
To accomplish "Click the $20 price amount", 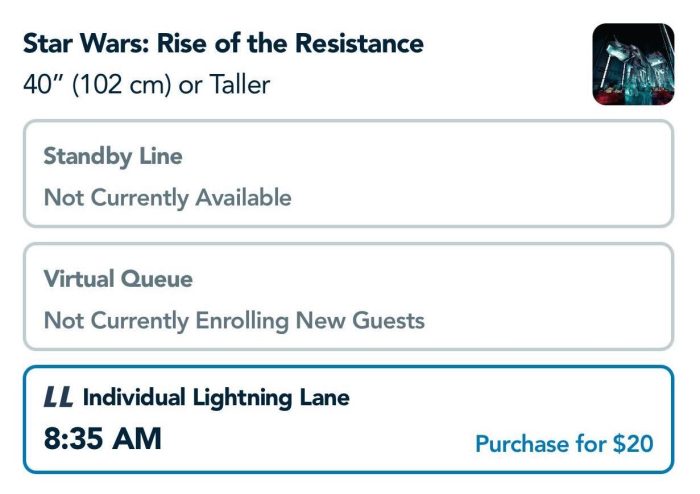I will [633, 444].
